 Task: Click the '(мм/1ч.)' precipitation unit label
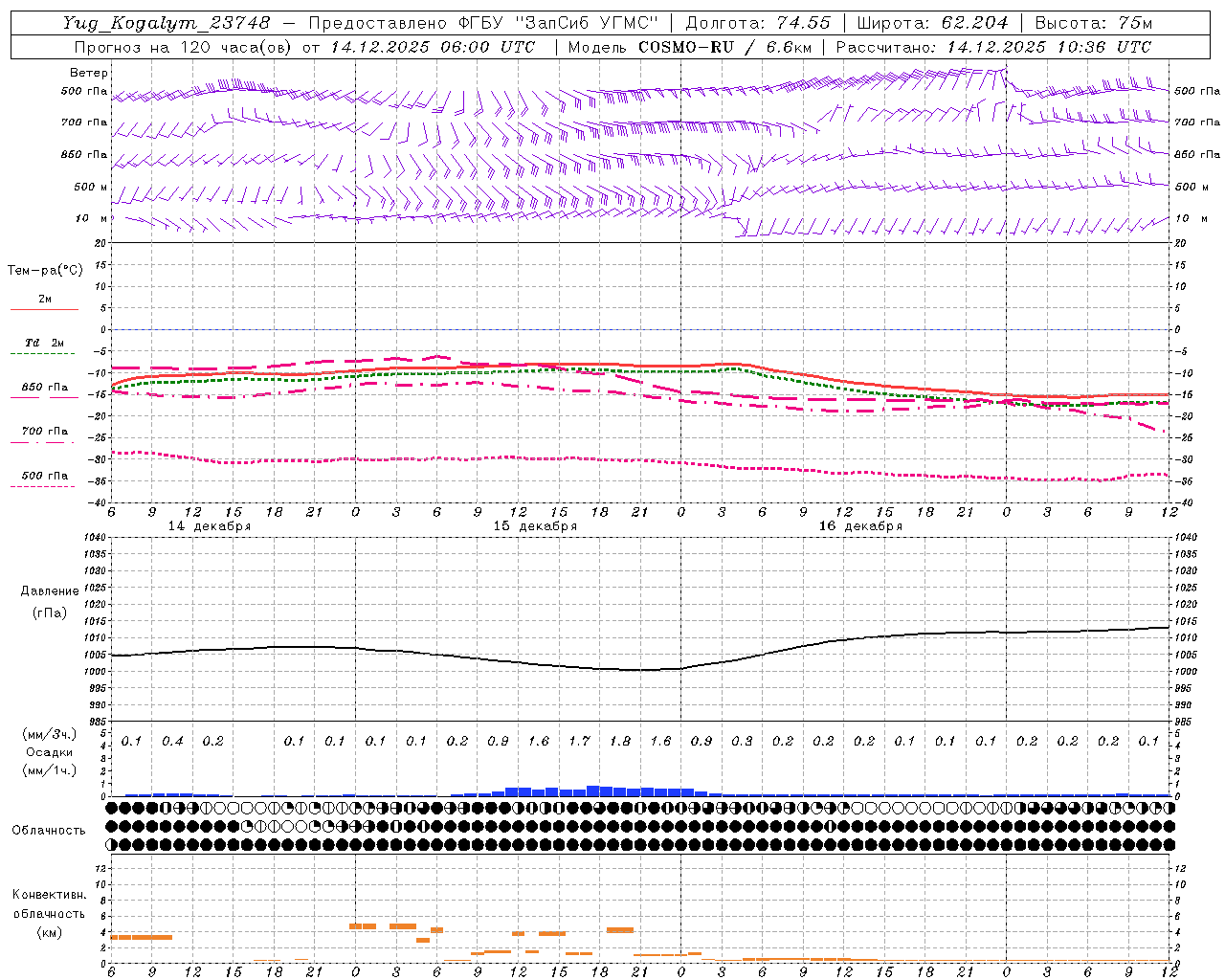[48, 770]
